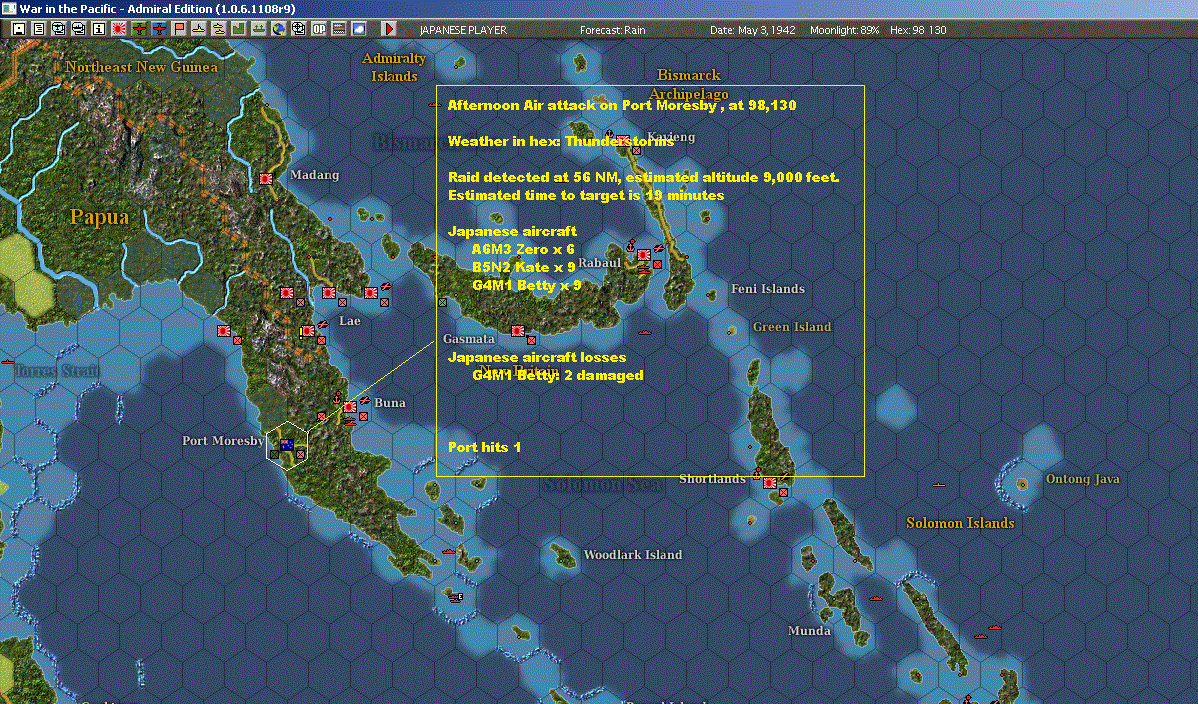
Task: Click the 'Solomon Islands' region label
Action: point(960,523)
